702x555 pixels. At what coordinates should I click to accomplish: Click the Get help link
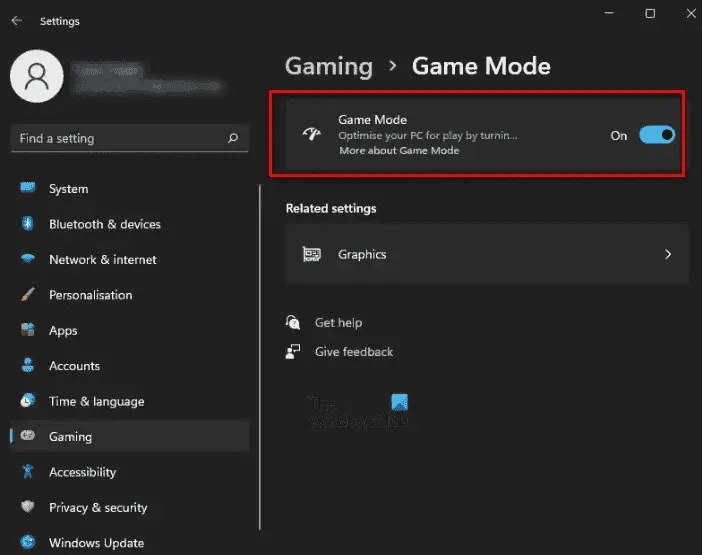point(338,323)
